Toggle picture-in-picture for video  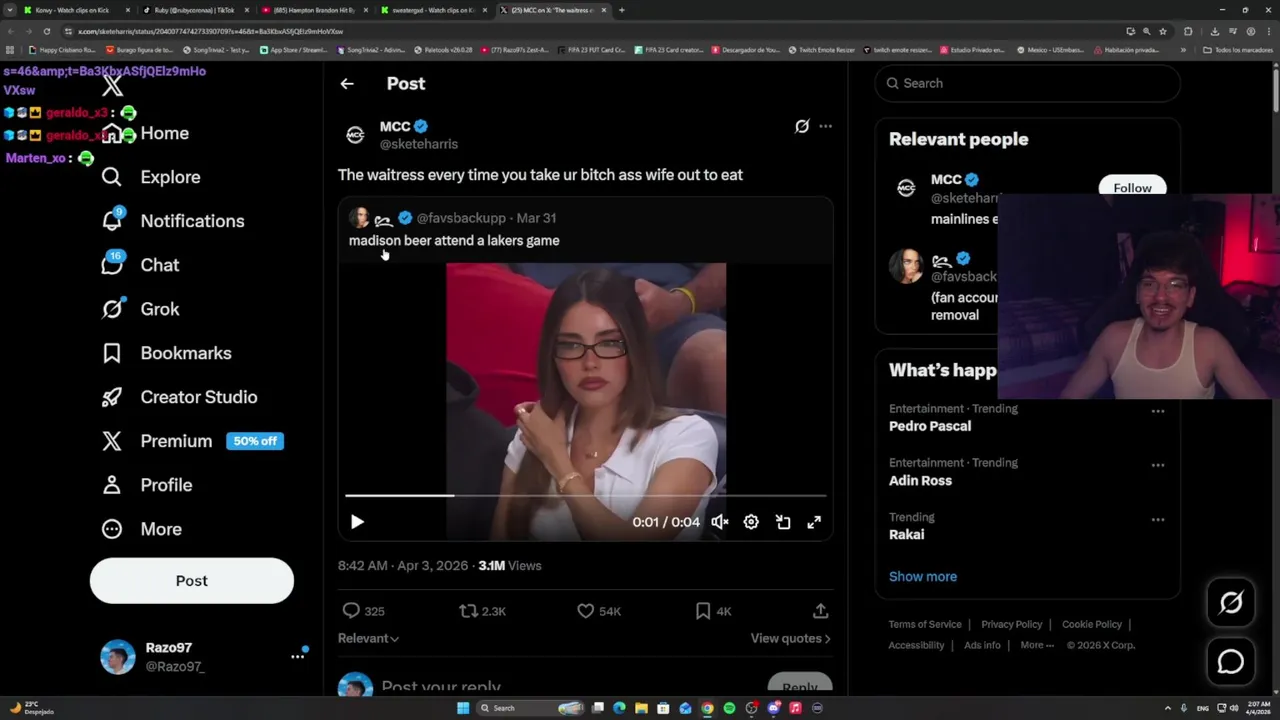tap(783, 522)
